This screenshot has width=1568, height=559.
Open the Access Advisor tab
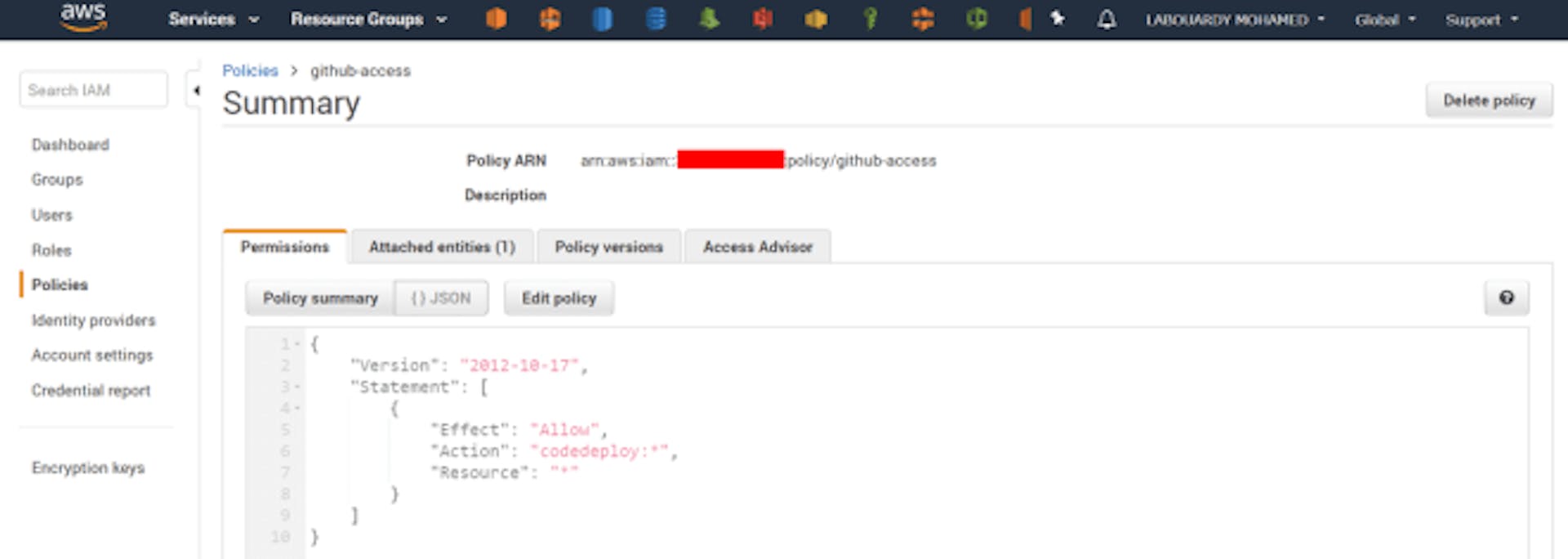[x=758, y=247]
